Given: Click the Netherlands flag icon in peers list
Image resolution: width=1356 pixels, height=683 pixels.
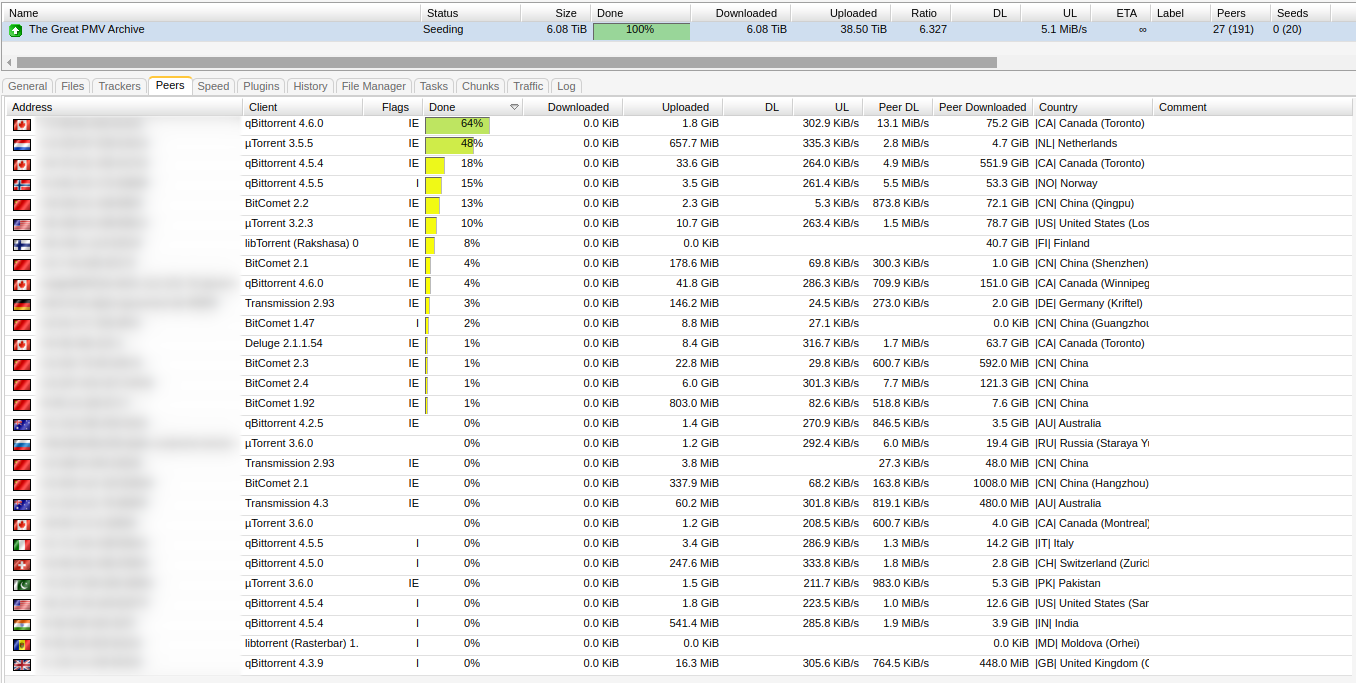Looking at the screenshot, I should [x=21, y=144].
